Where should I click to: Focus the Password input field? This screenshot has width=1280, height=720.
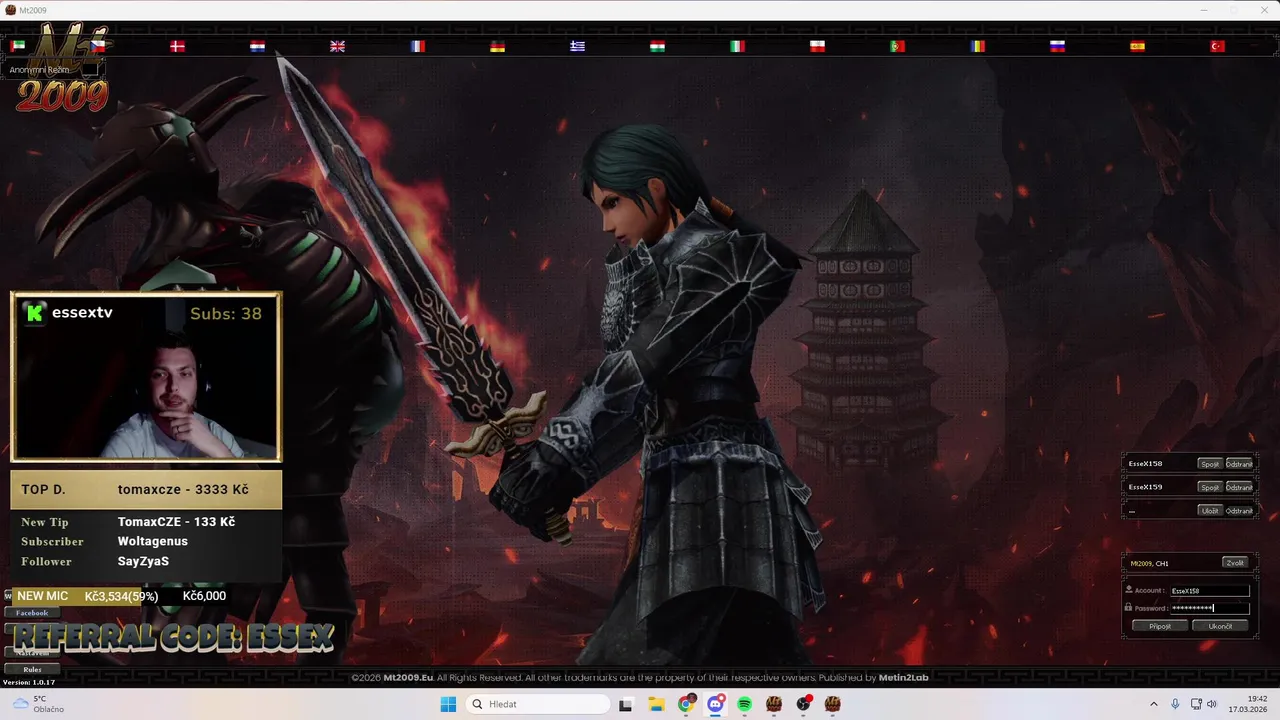[1209, 608]
